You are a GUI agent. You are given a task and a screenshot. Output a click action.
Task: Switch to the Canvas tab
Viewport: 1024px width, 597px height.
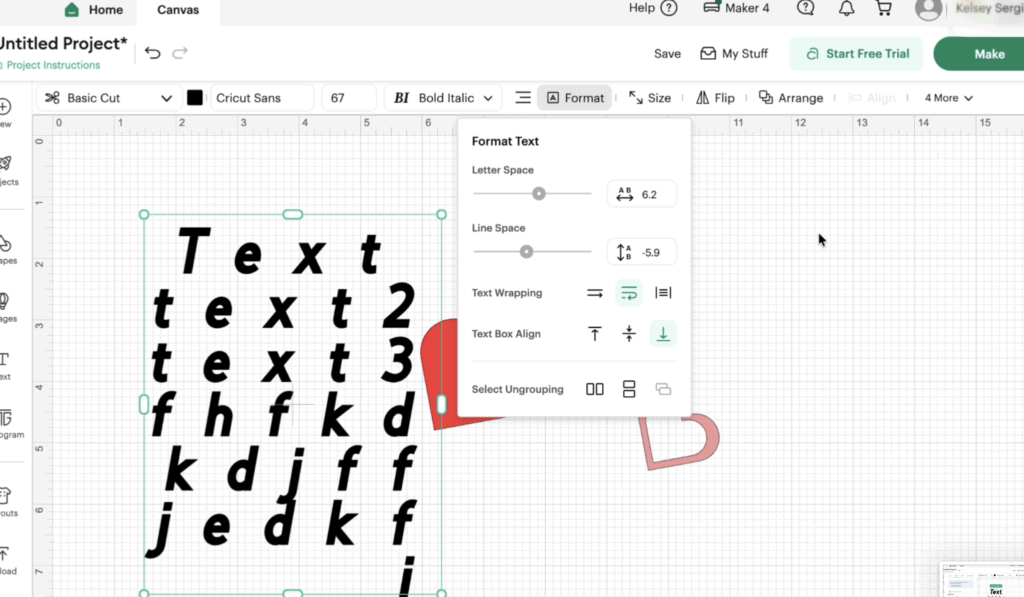(x=178, y=10)
